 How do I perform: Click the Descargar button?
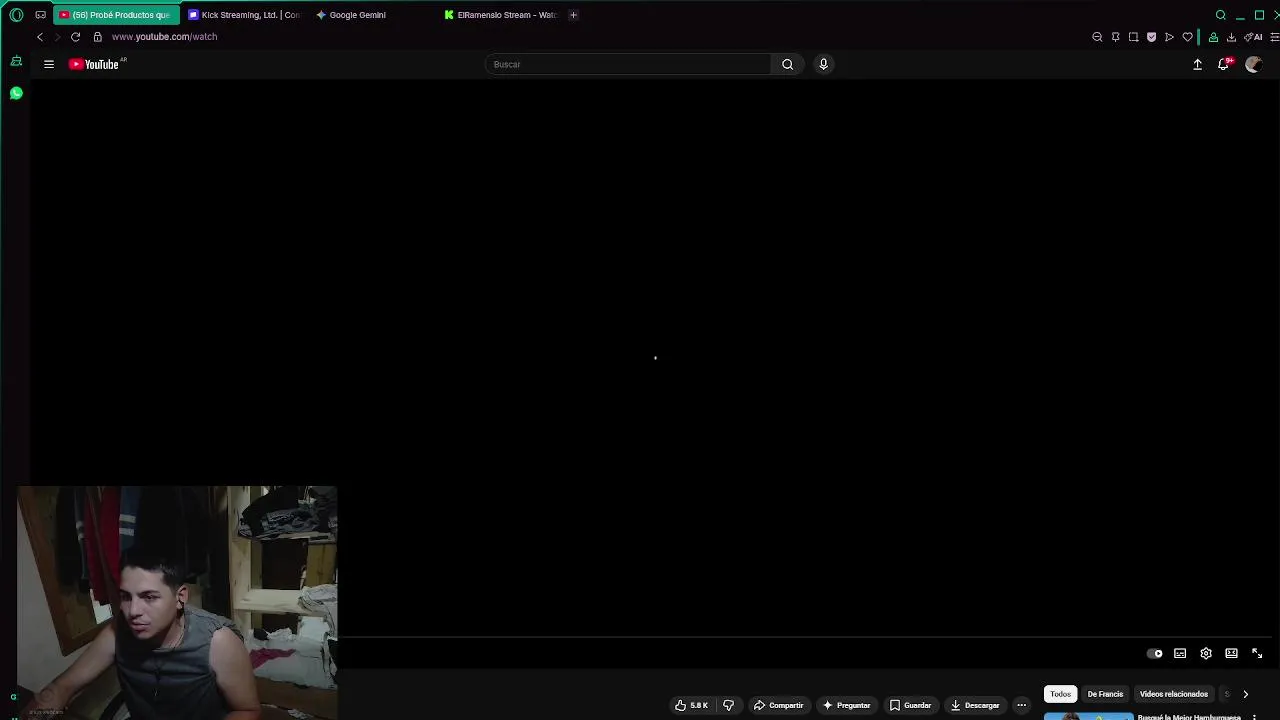coord(975,705)
